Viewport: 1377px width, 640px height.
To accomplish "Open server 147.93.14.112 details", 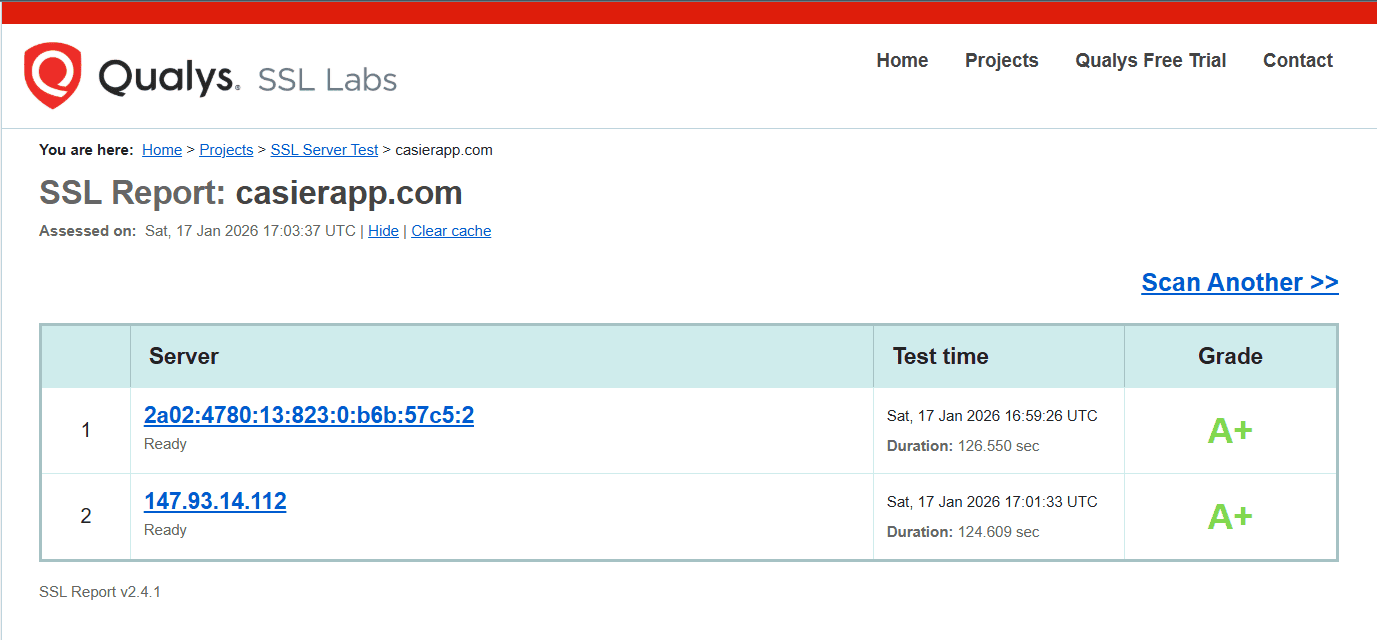I will [215, 502].
